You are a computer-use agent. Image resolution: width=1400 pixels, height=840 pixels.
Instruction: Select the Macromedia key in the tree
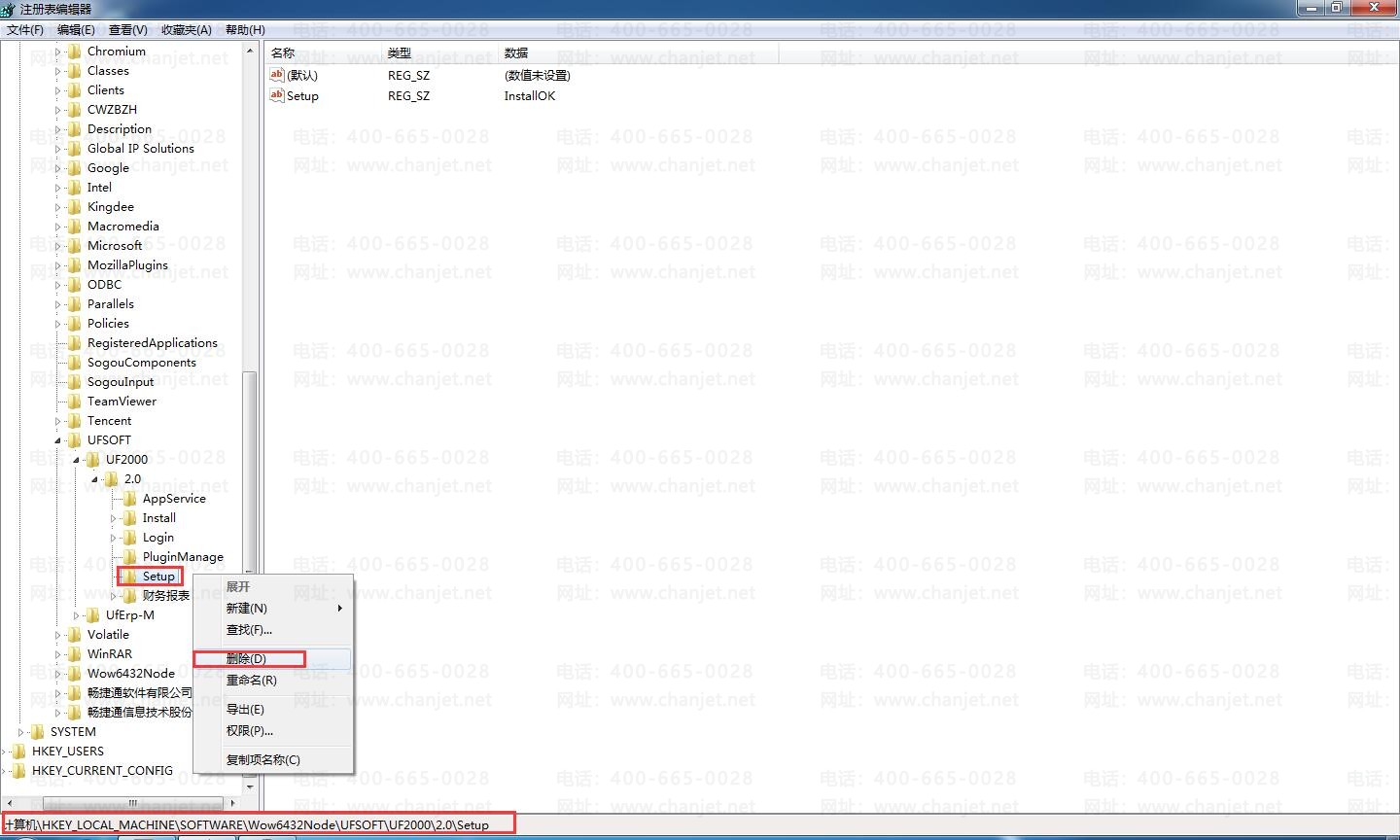tap(122, 227)
